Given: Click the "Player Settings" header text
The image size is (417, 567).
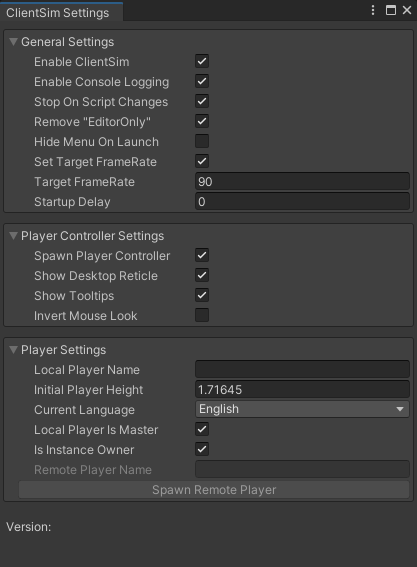Looking at the screenshot, I should click(x=64, y=350).
